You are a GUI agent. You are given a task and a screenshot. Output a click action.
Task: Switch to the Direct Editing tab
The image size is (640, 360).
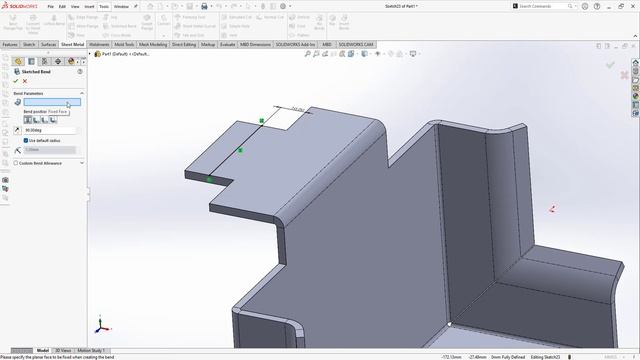point(184,44)
